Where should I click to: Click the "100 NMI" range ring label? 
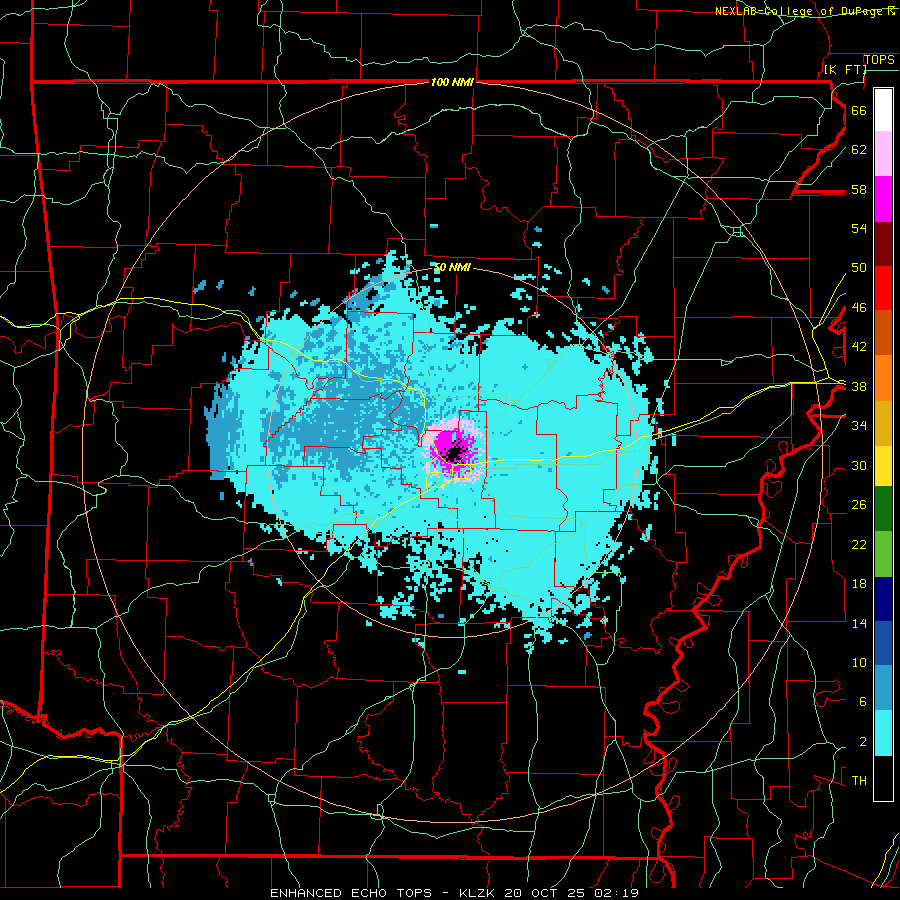click(x=452, y=83)
